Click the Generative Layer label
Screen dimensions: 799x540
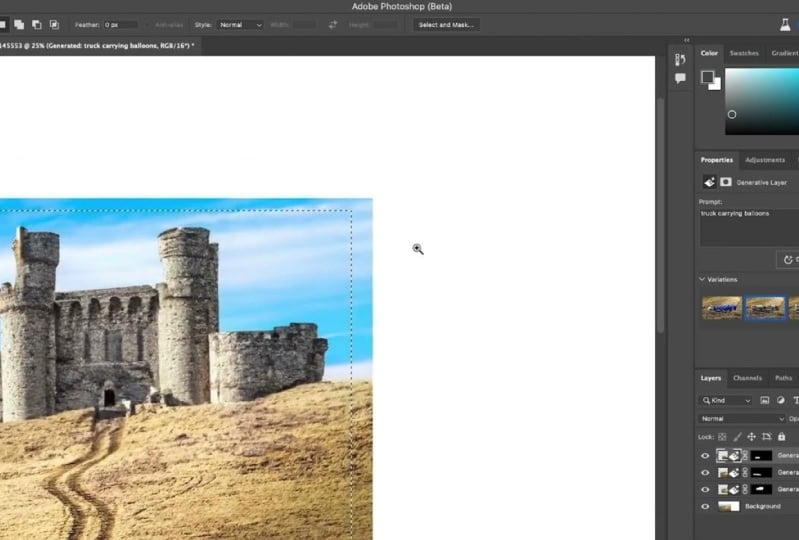761,182
